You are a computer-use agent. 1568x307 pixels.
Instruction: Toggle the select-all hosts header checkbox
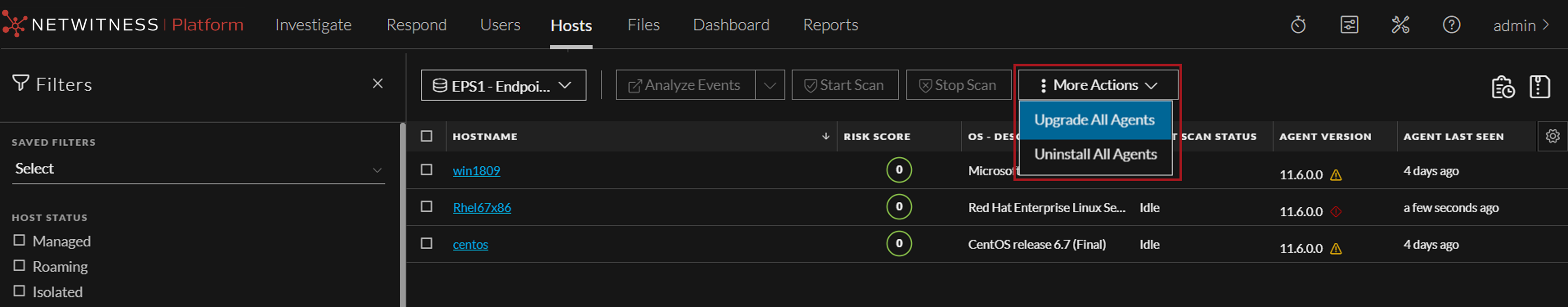(x=427, y=136)
